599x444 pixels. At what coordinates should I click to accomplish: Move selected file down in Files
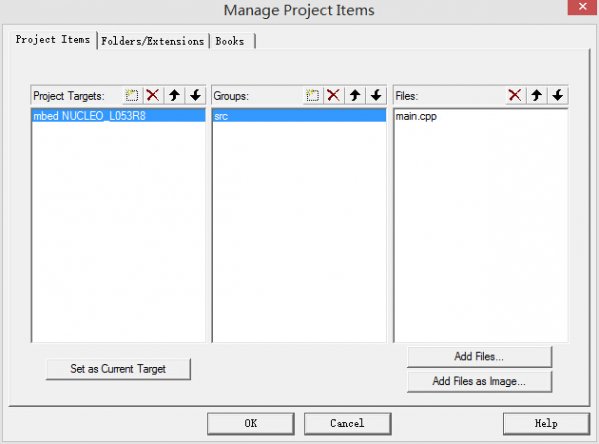tap(557, 95)
